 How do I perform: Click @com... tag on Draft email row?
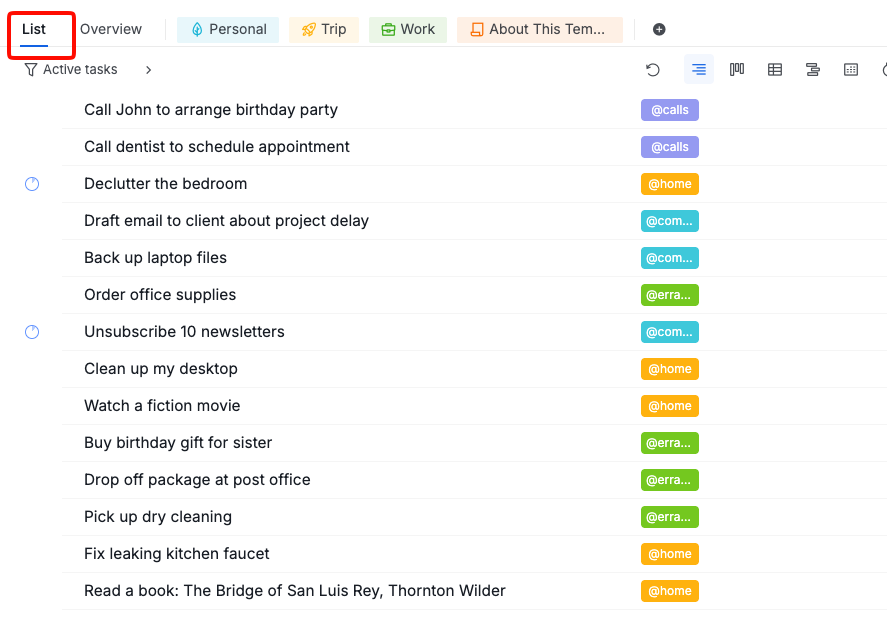point(670,221)
